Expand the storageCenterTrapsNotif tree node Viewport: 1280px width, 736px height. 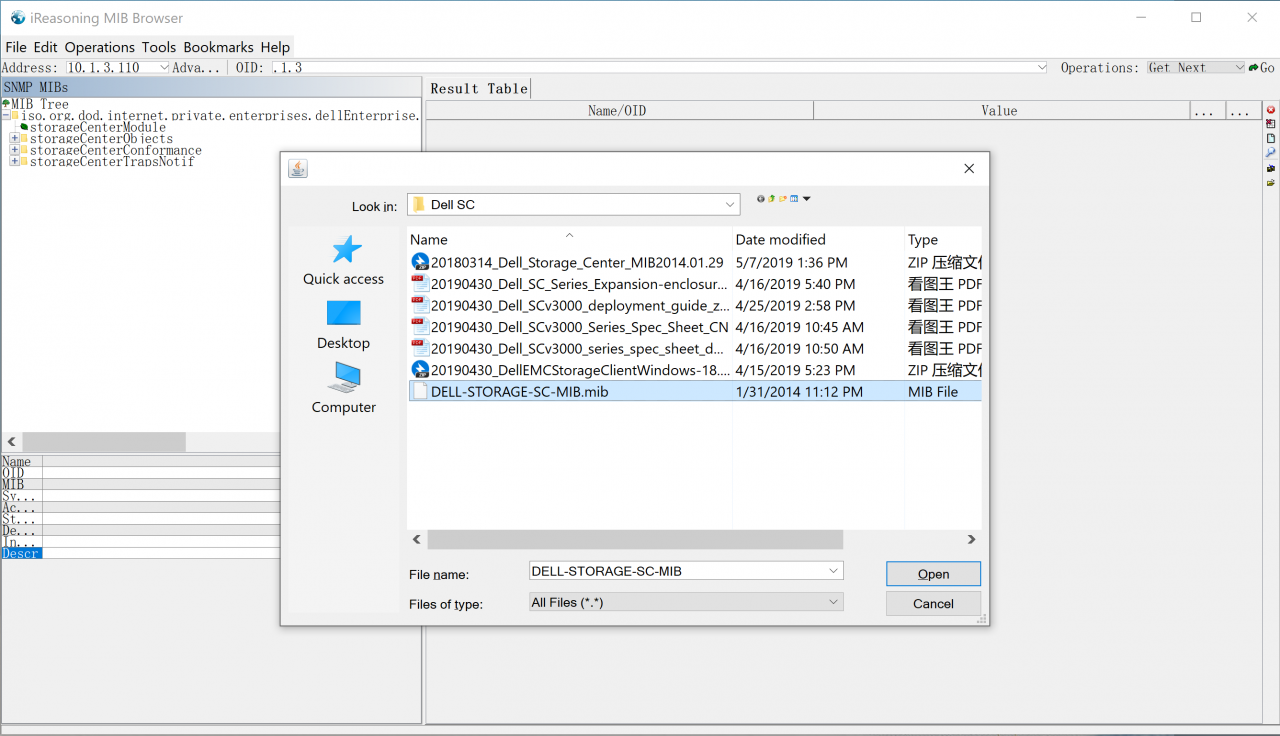(x=14, y=161)
